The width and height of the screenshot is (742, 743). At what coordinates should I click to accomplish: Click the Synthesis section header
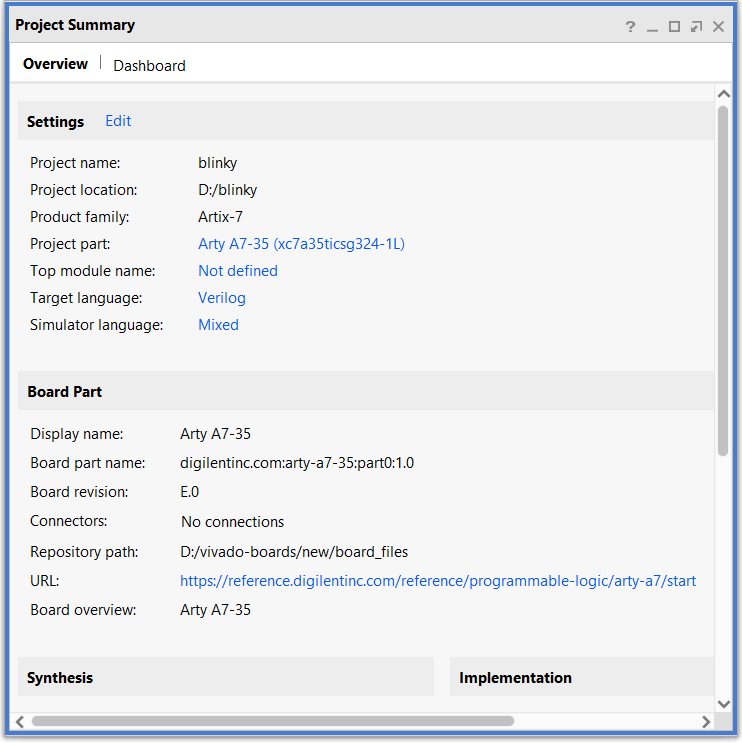[226, 677]
